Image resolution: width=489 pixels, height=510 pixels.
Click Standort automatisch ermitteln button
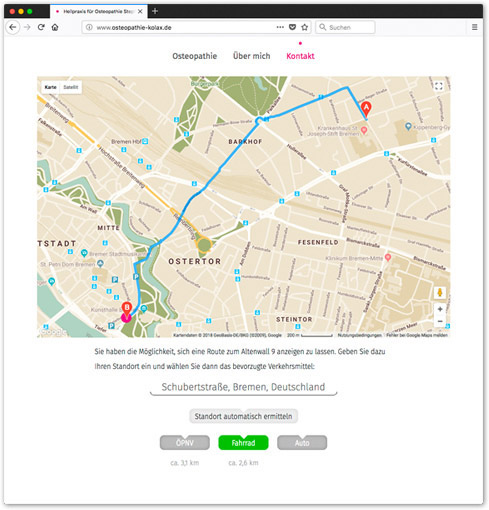coord(243,416)
